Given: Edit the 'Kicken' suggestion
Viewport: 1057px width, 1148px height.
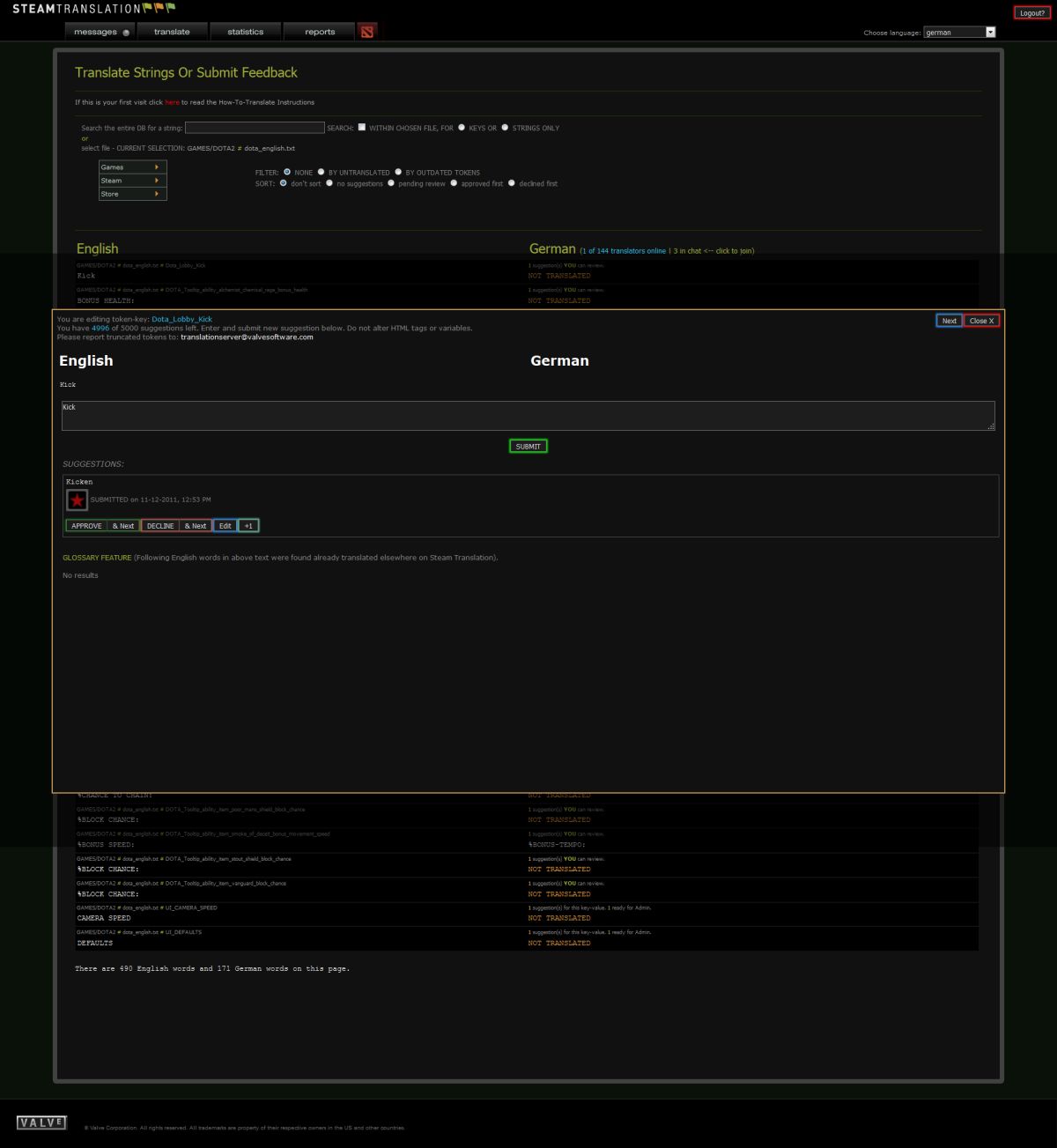Looking at the screenshot, I should (225, 526).
